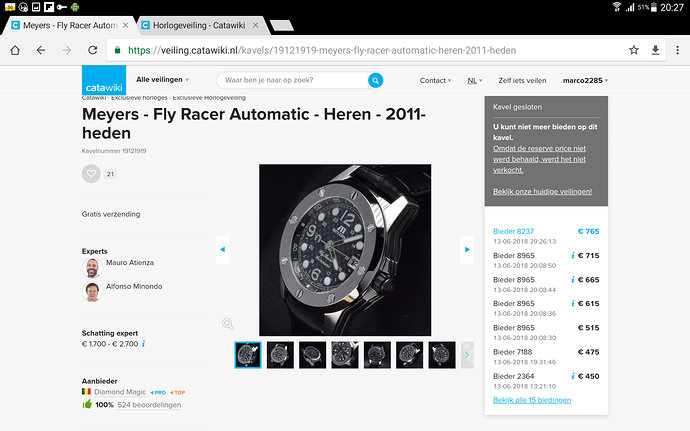Screen dimensions: 690x431
Task: Switch to the Horlogeveiling - Catawiki tab
Action: click(x=199, y=26)
